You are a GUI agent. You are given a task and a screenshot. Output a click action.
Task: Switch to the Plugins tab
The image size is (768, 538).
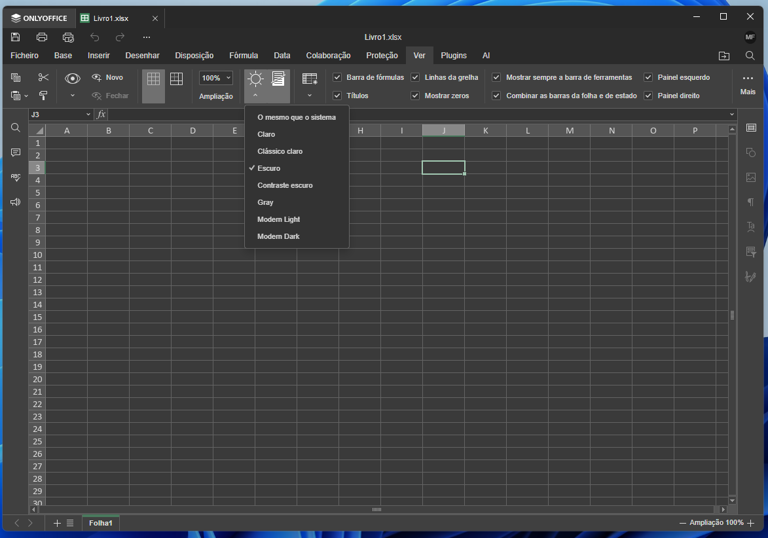coord(454,55)
